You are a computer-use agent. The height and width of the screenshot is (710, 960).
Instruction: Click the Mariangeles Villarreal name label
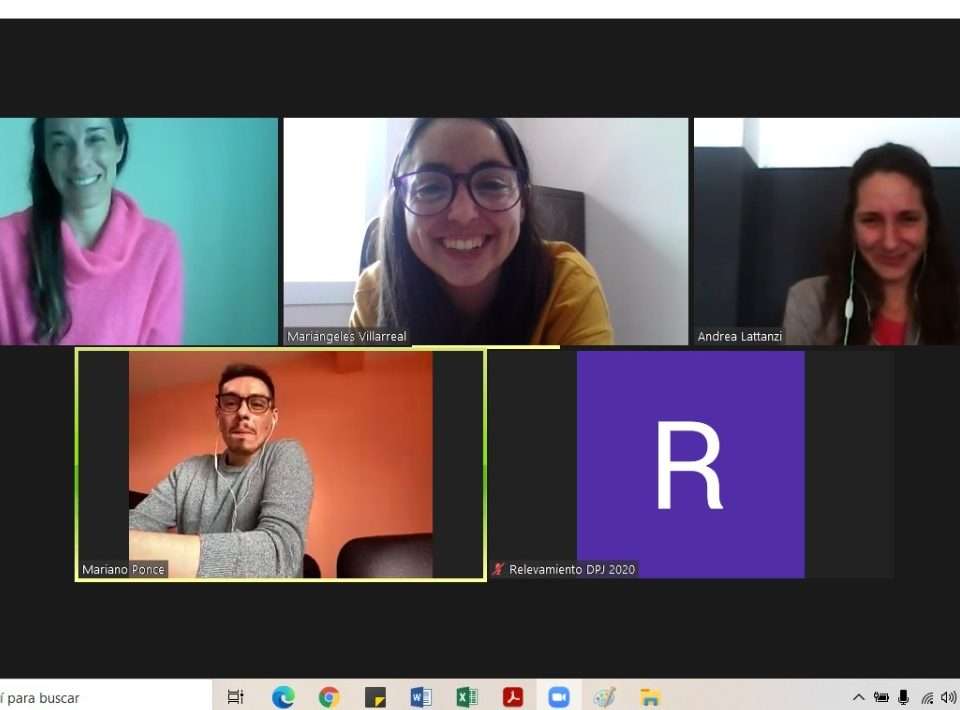(x=347, y=337)
